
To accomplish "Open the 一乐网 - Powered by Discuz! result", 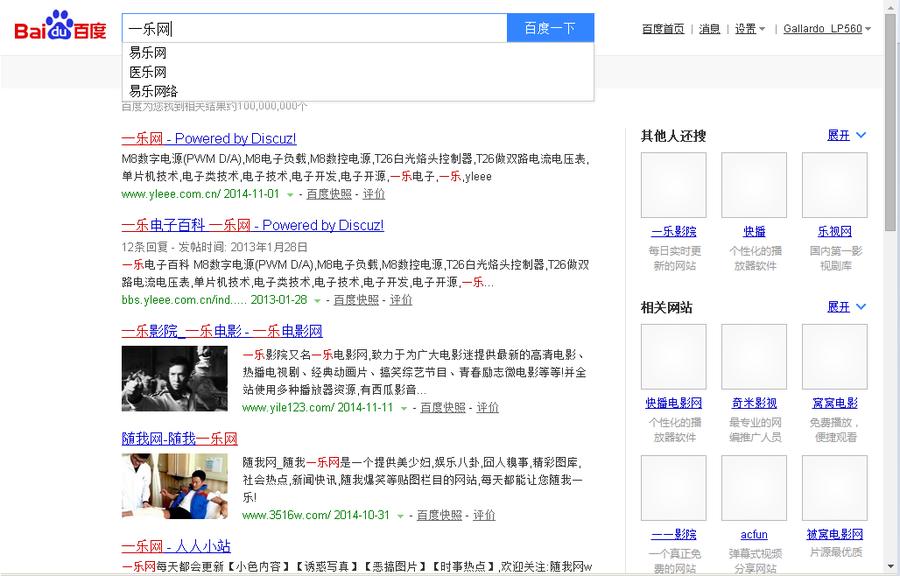I will (209, 139).
